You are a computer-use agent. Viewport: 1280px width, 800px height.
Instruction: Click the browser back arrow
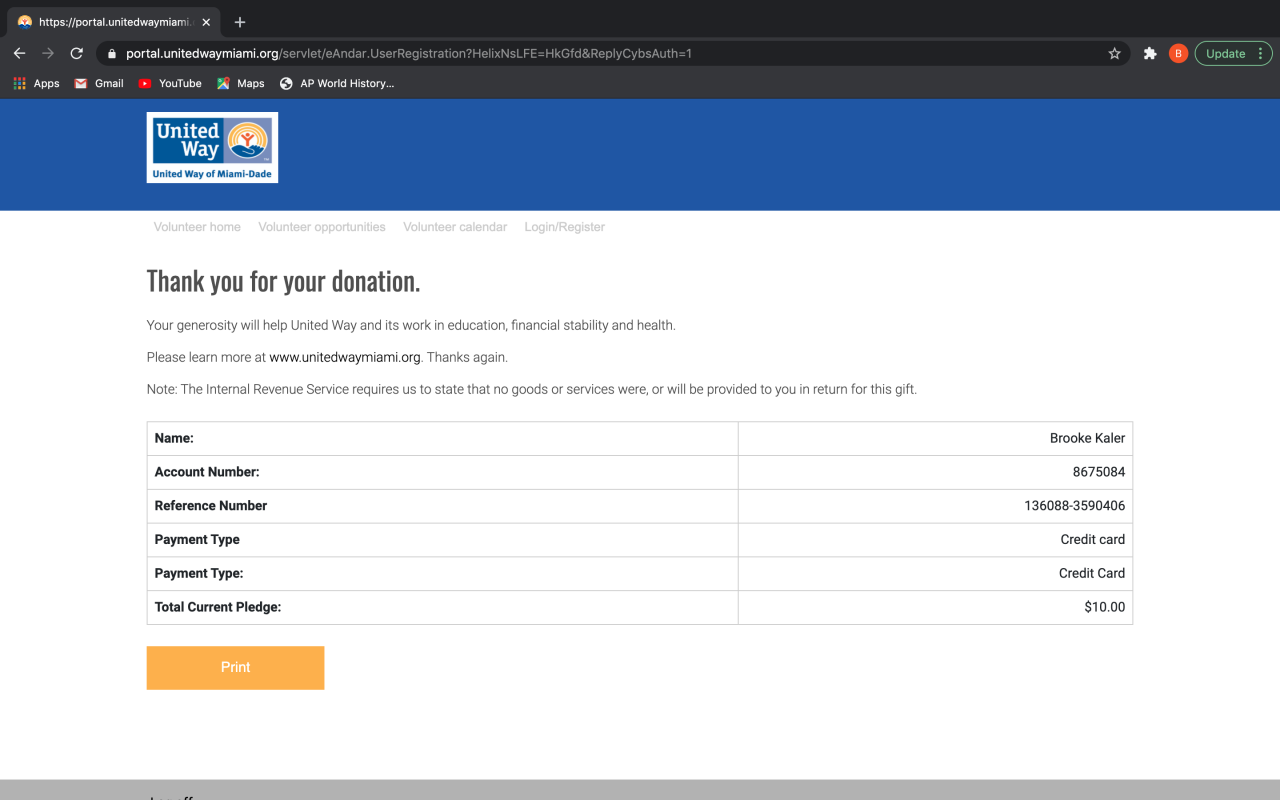click(19, 54)
